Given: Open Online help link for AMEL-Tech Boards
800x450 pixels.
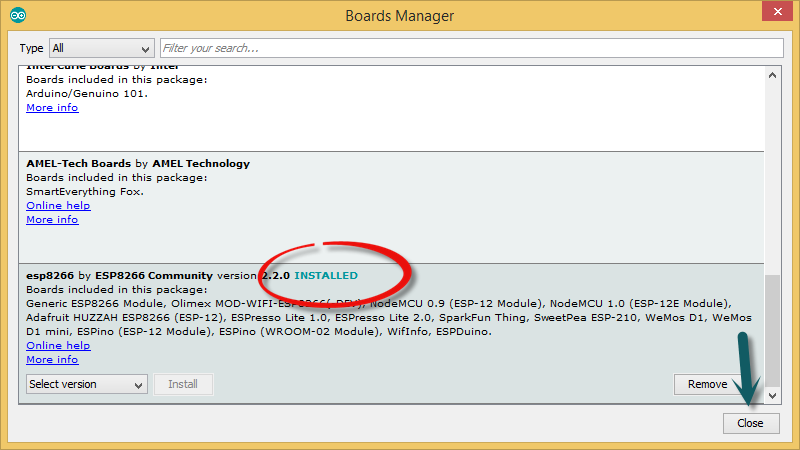Looking at the screenshot, I should (x=58, y=206).
